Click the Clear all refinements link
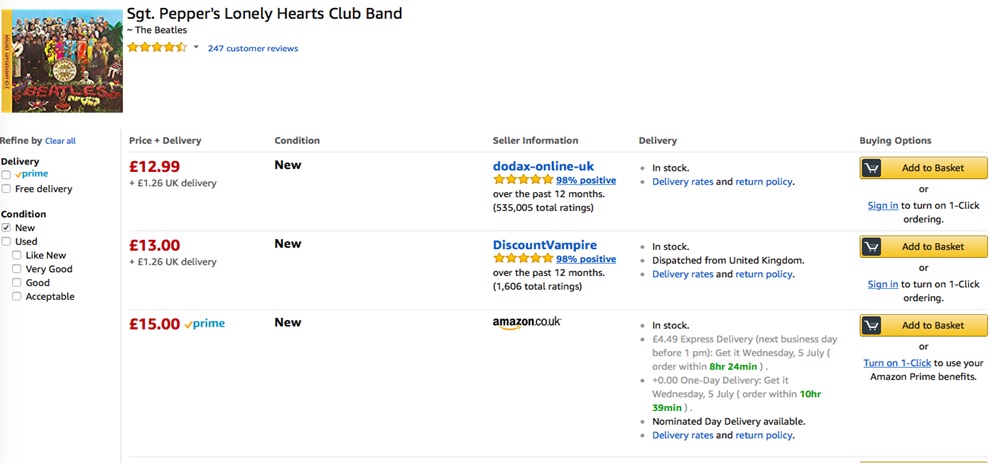 click(x=60, y=141)
